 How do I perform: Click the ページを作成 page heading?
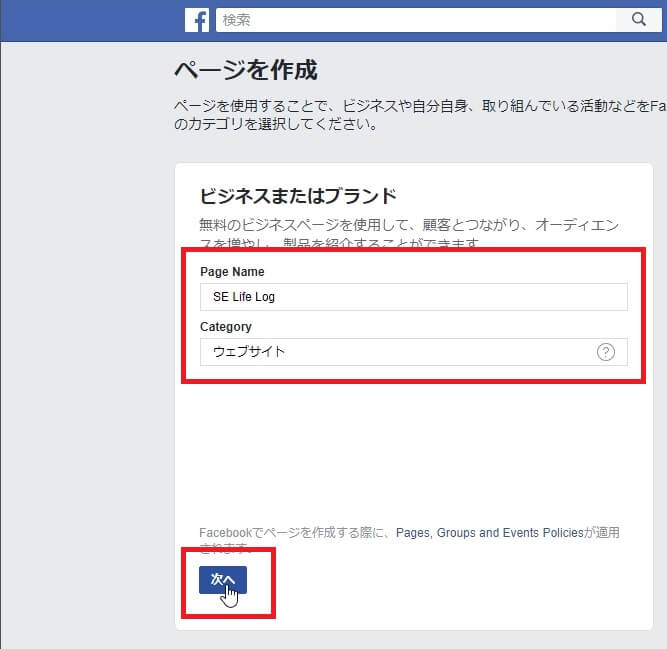coord(245,70)
